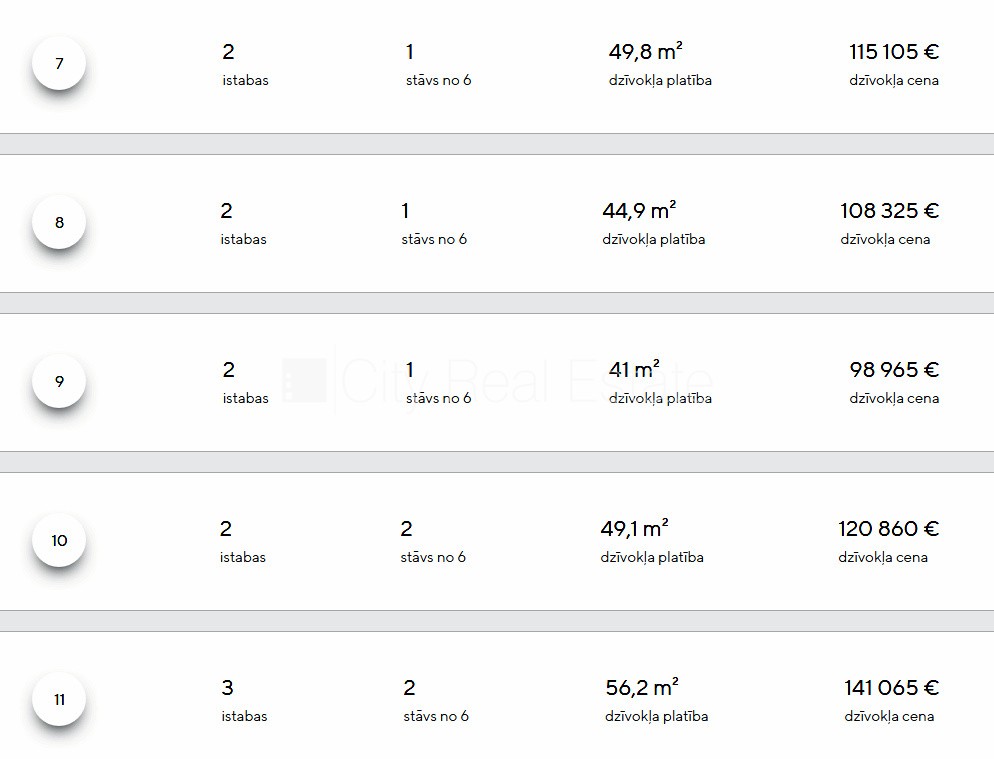Open the listing priced 108 325 €
The height and width of the screenshot is (759, 994).
[889, 211]
